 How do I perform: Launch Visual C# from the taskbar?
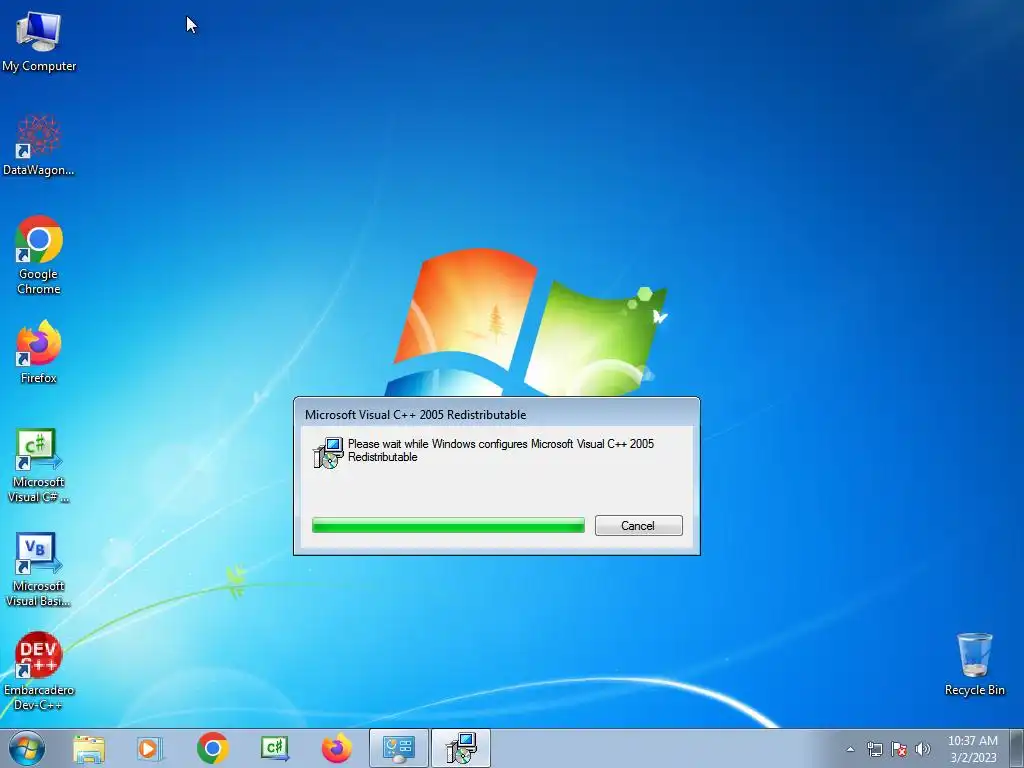(x=274, y=748)
